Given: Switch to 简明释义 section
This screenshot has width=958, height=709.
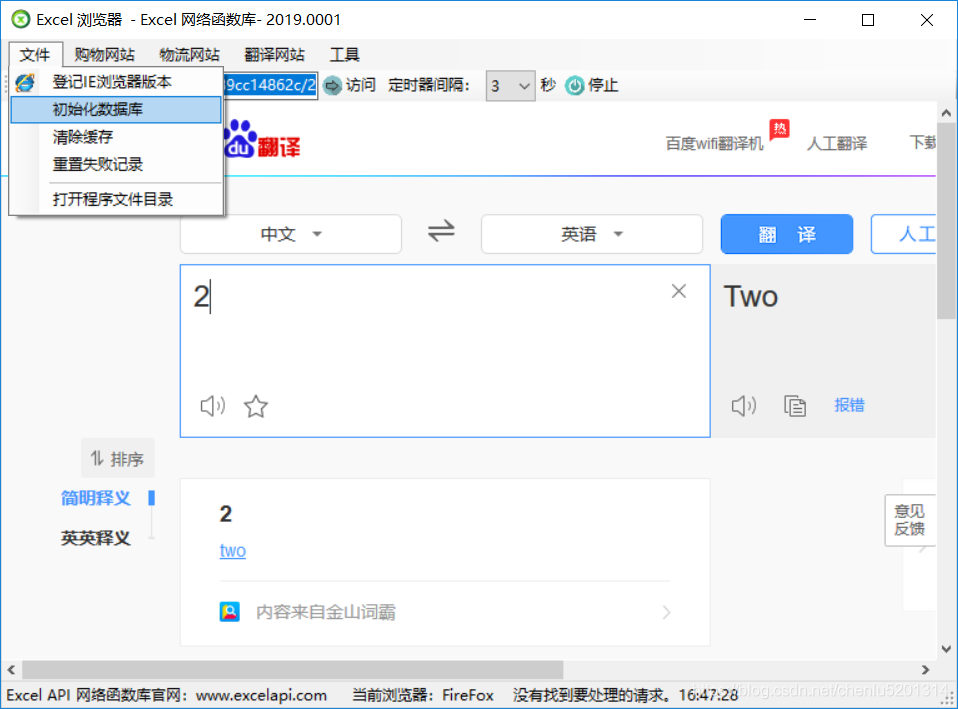Looking at the screenshot, I should pyautogui.click(x=96, y=498).
